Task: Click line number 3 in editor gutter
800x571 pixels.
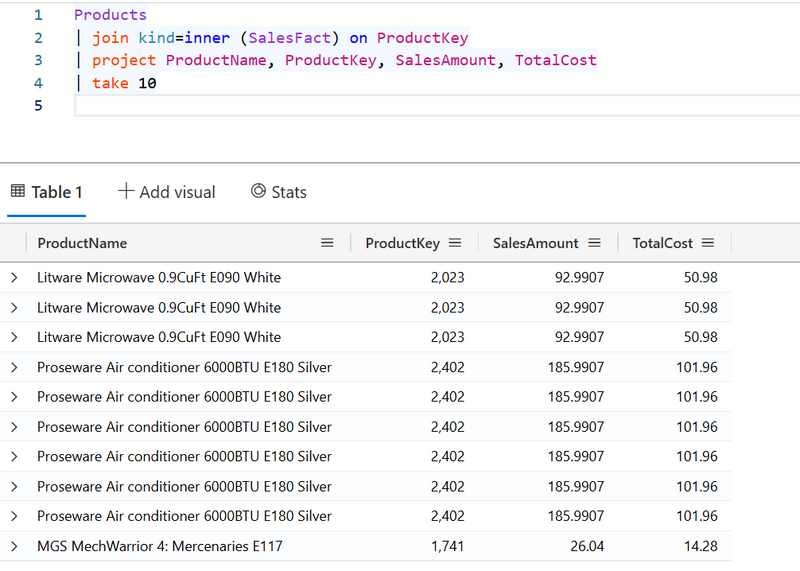Action: [38, 60]
